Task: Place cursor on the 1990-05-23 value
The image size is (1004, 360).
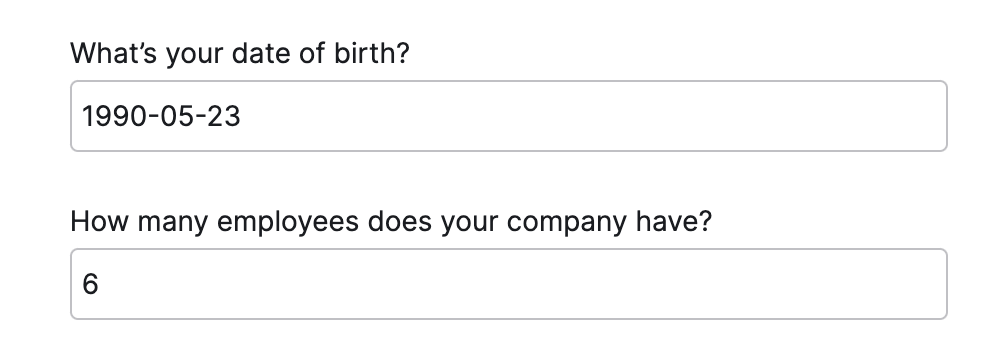Action: pos(161,117)
